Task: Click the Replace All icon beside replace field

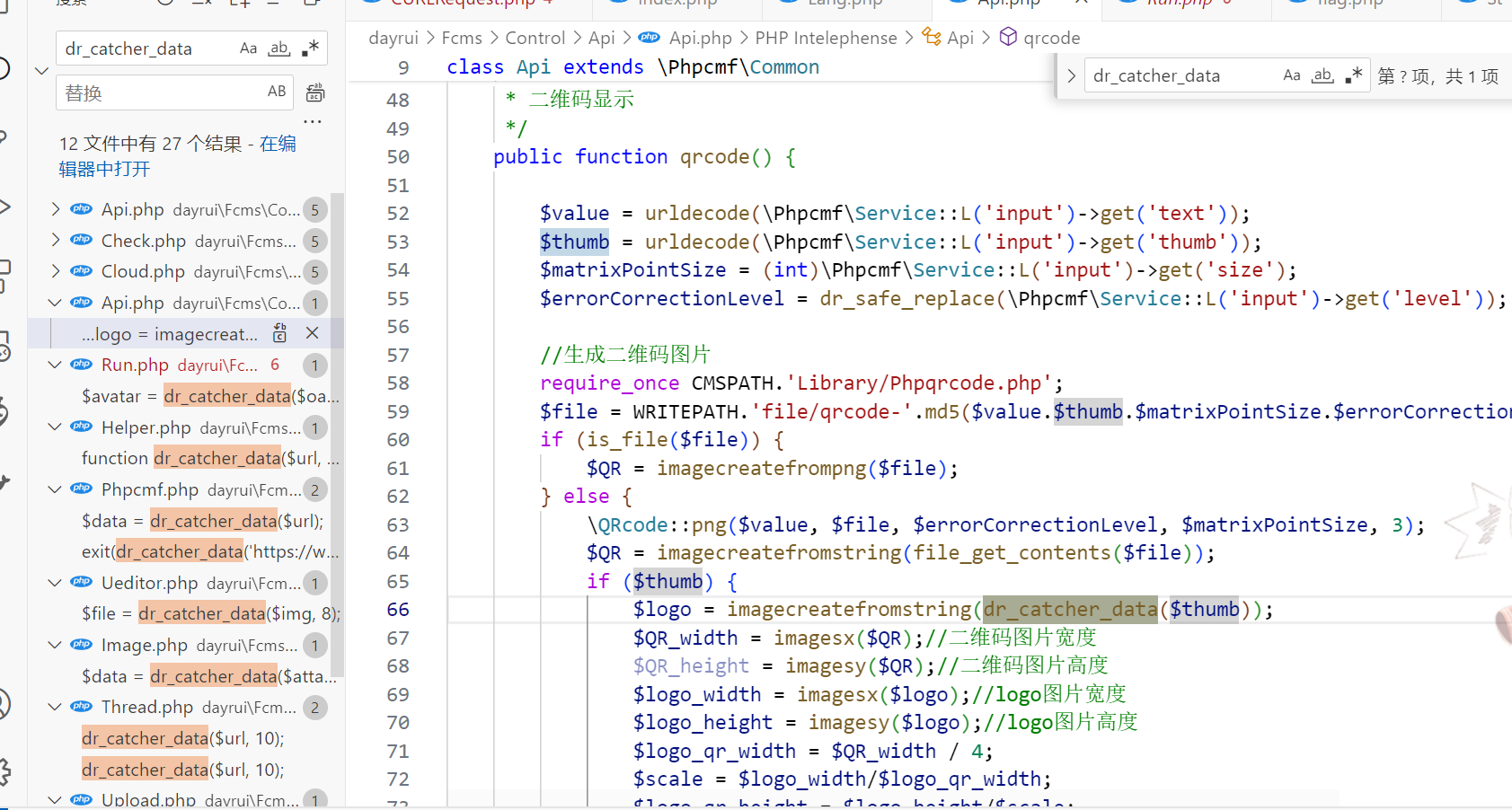Action: pos(315,92)
